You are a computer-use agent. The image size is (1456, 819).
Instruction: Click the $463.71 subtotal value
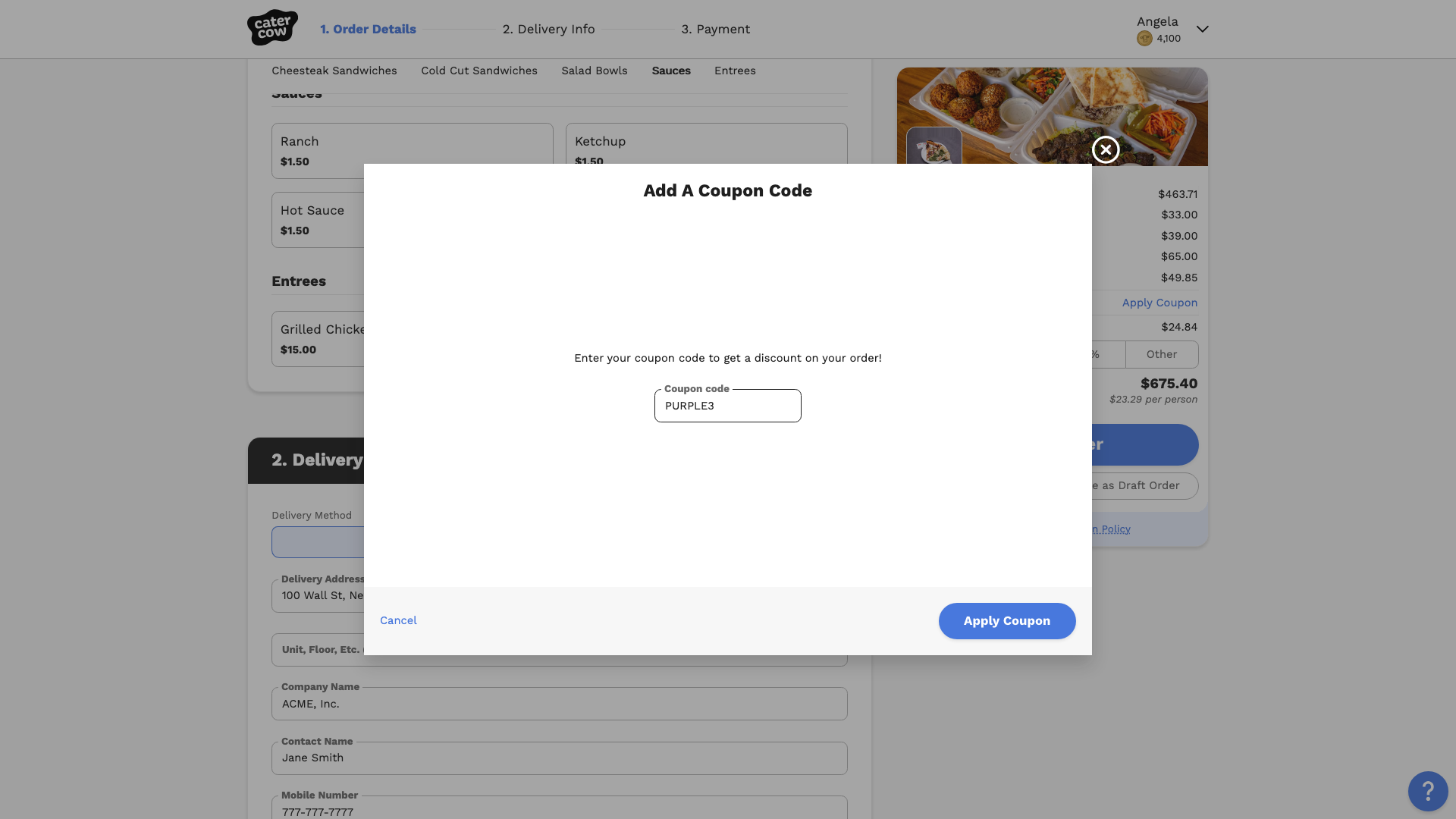pos(1178,194)
